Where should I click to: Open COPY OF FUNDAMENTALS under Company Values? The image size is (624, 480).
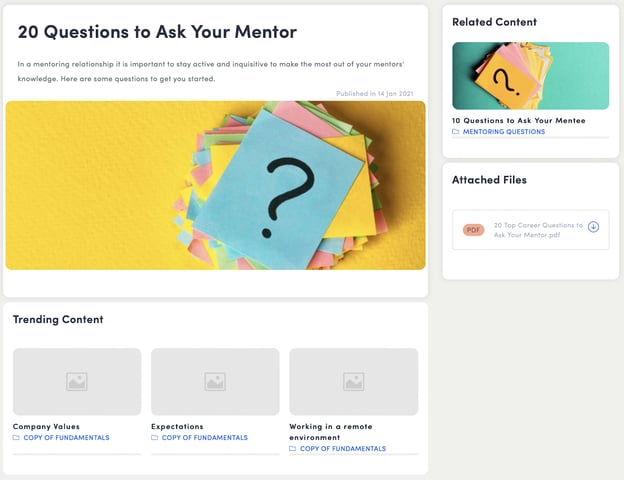[66, 437]
